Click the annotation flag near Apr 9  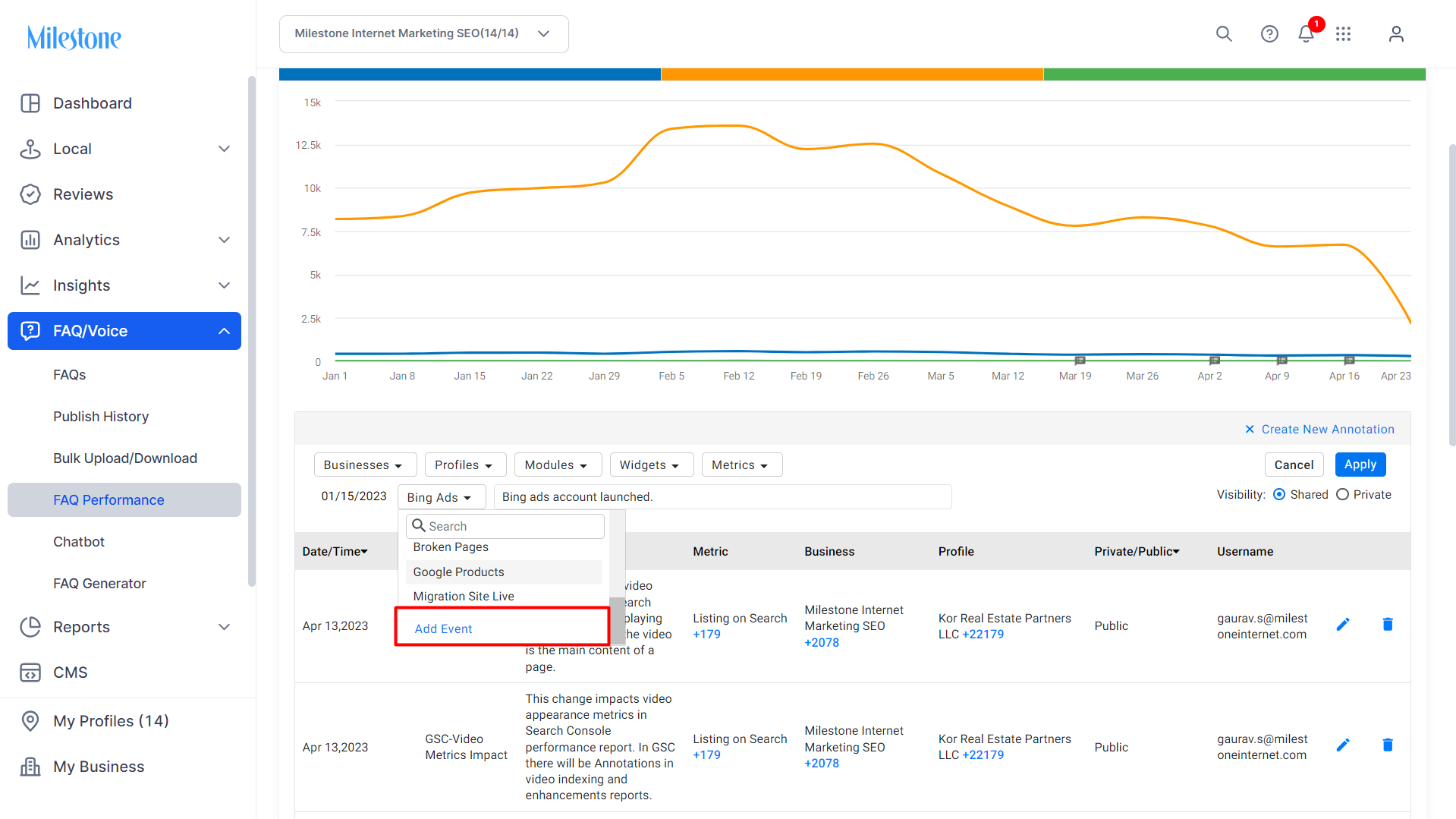(x=1282, y=361)
